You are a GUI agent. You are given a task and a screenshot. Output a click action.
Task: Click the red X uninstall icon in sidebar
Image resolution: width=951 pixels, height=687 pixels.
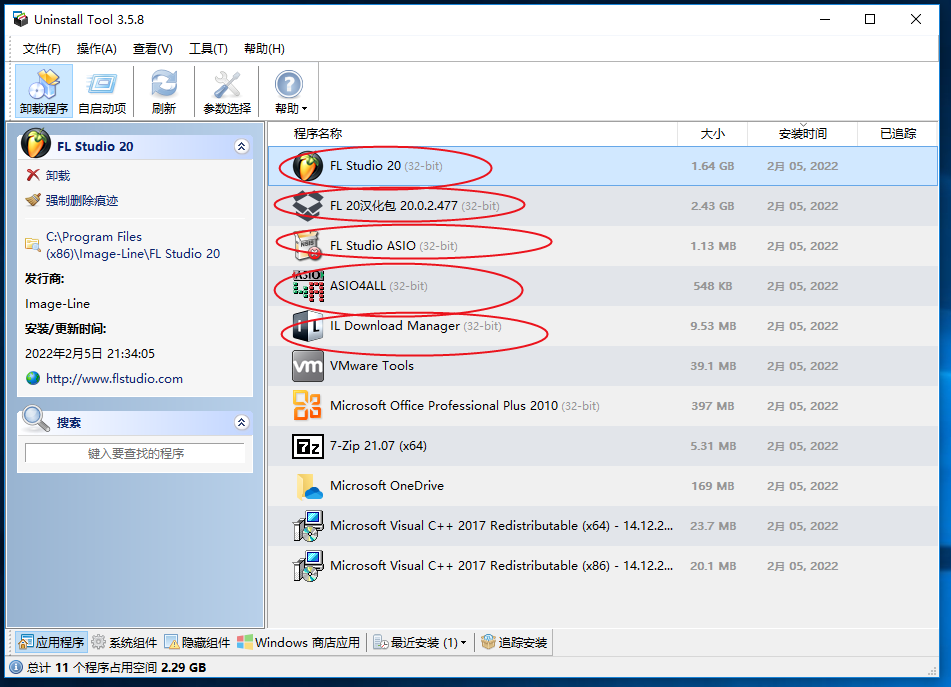(x=33, y=175)
